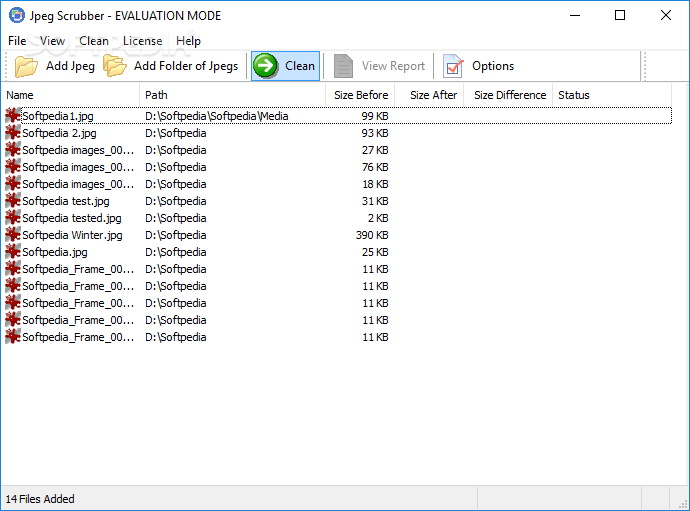Sort by the Size Before column header
Screen dimensions: 690x511
[x=360, y=95]
